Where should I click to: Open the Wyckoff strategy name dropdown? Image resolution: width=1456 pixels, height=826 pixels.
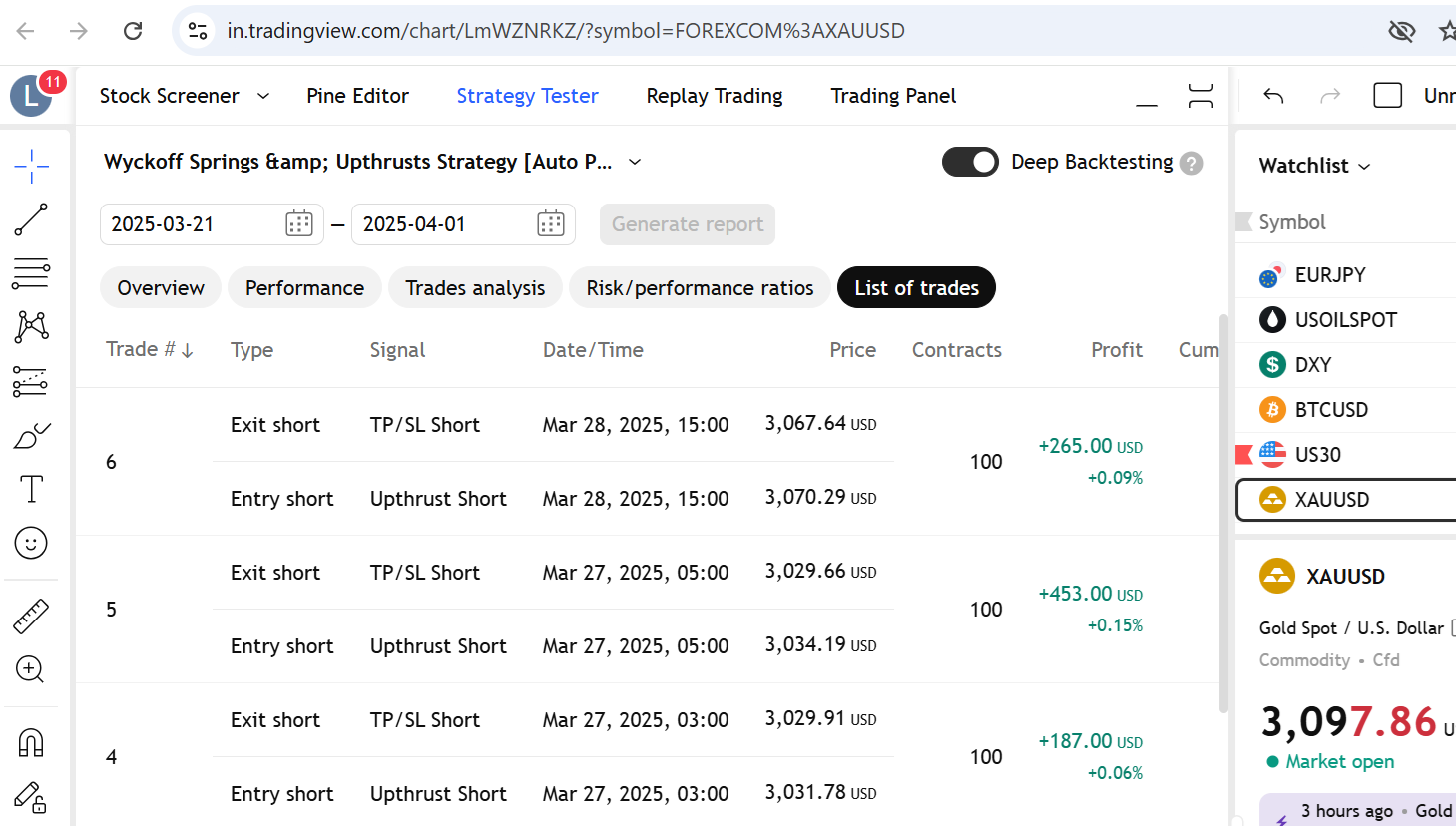tap(635, 162)
